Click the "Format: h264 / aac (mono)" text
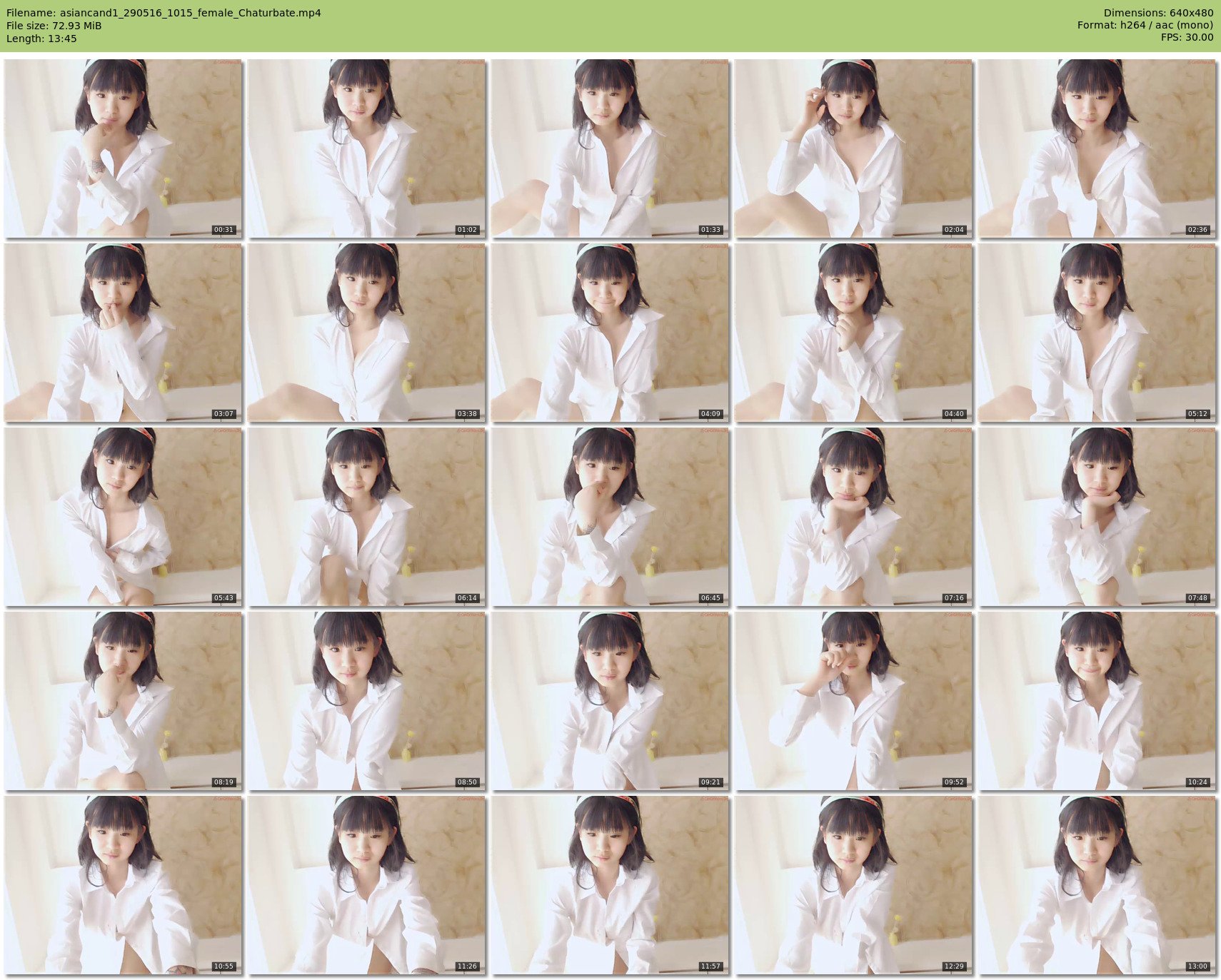 (1145, 25)
